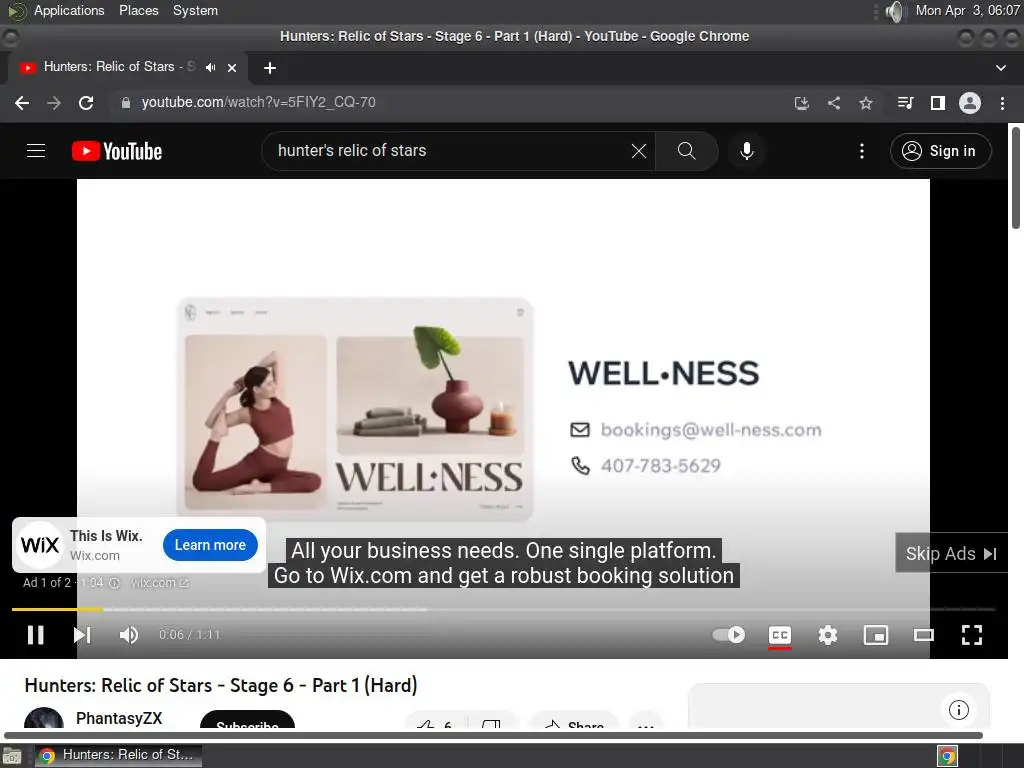Clear the search query with X
Image resolution: width=1024 pixels, height=768 pixels.
click(639, 151)
